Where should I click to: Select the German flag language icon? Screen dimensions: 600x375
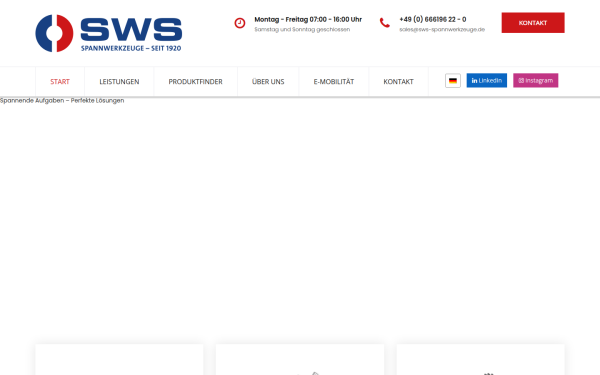pos(453,81)
